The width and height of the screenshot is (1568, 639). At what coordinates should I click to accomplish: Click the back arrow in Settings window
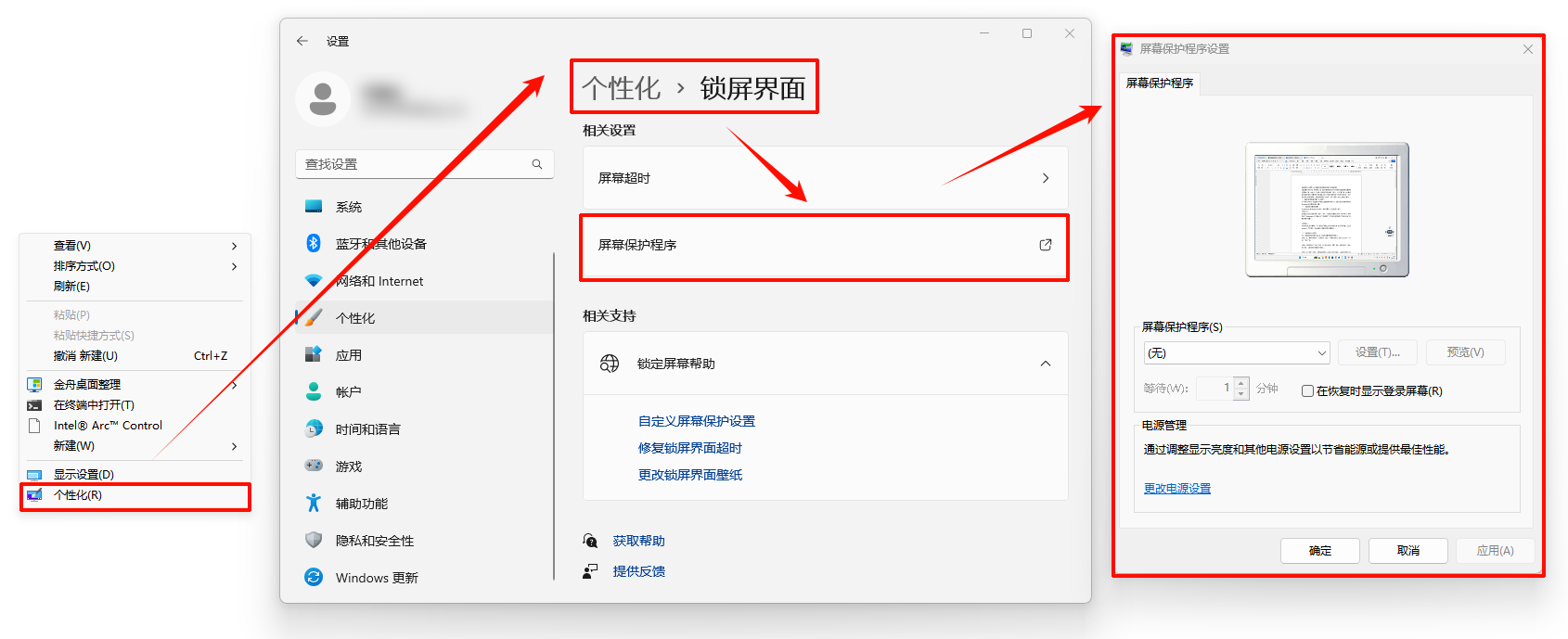(302, 41)
